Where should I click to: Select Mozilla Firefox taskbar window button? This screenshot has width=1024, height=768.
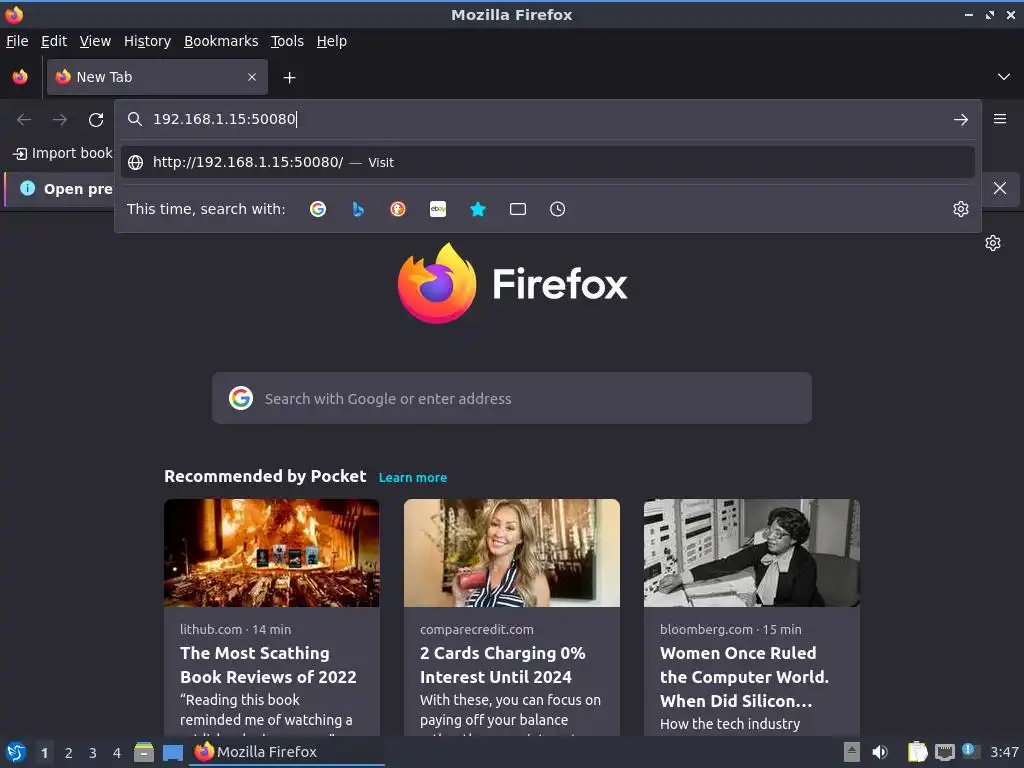pyautogui.click(x=287, y=752)
